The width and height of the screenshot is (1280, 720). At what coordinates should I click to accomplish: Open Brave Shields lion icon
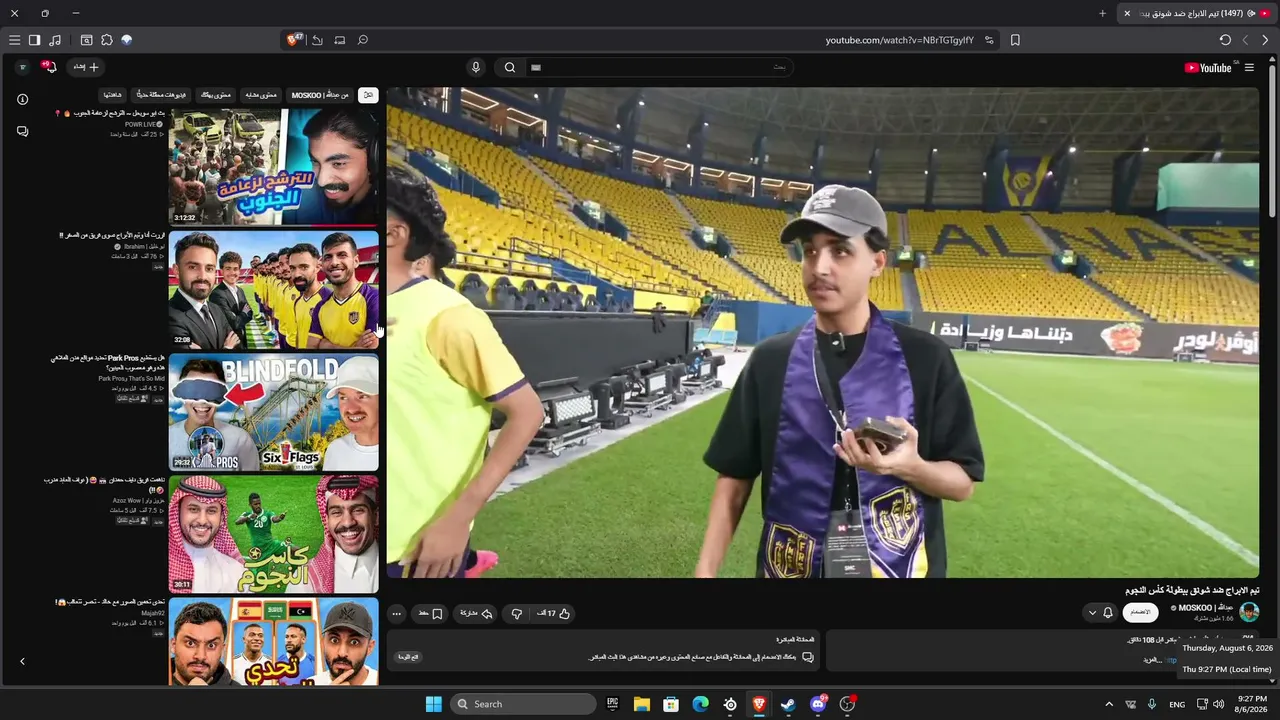coord(295,40)
